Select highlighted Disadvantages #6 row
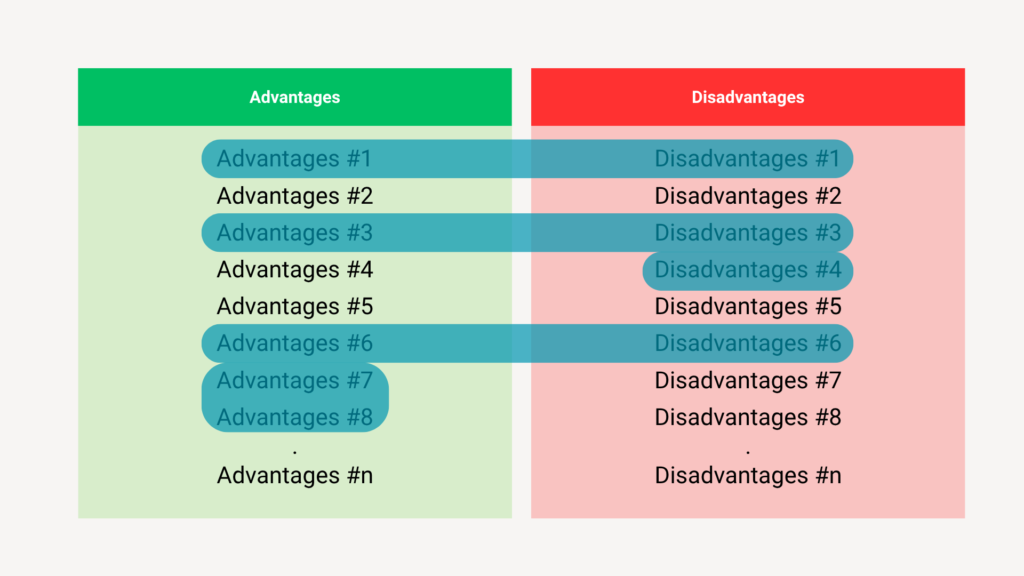The width and height of the screenshot is (1024, 576). (x=748, y=344)
